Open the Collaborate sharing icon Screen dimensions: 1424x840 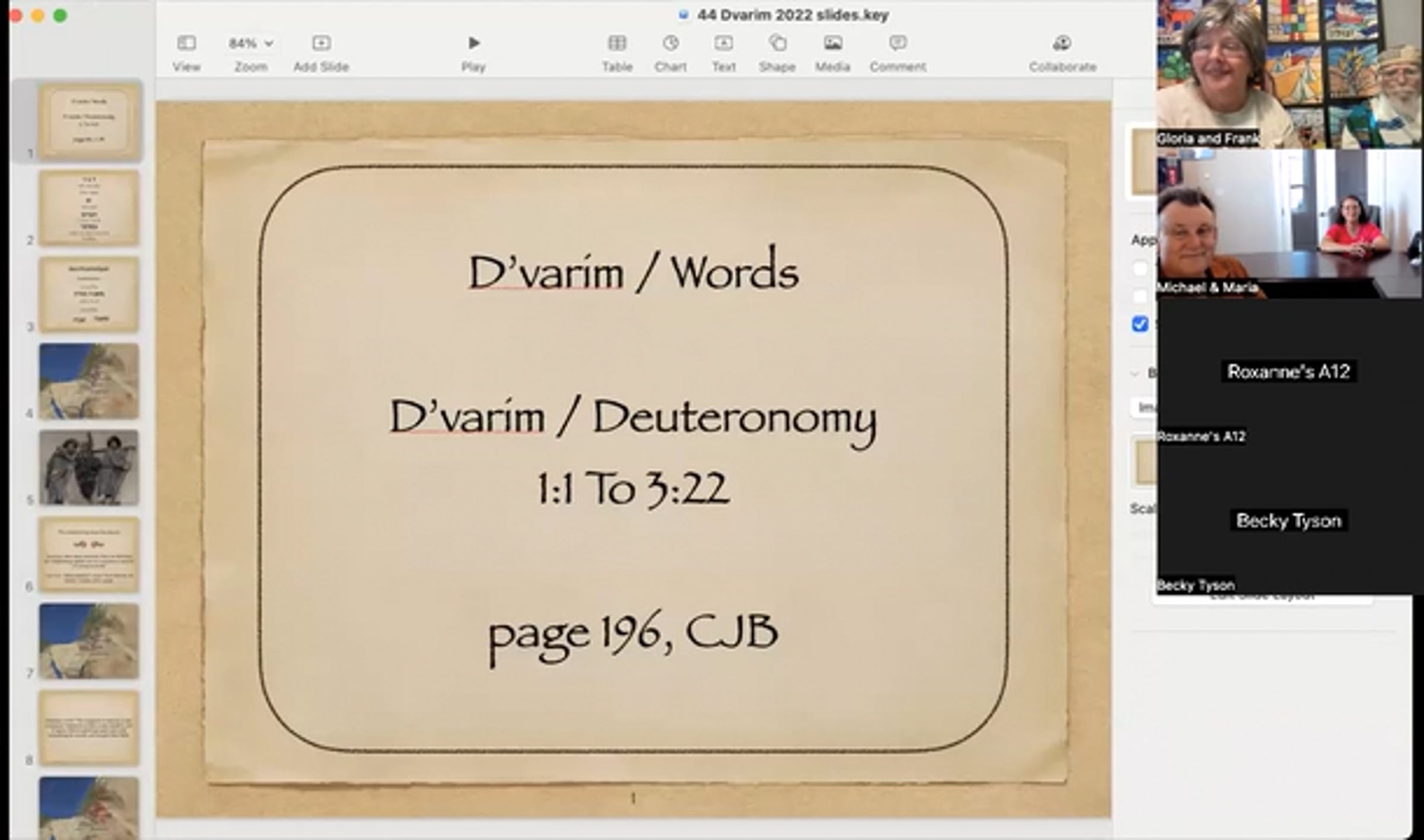pyautogui.click(x=1062, y=43)
